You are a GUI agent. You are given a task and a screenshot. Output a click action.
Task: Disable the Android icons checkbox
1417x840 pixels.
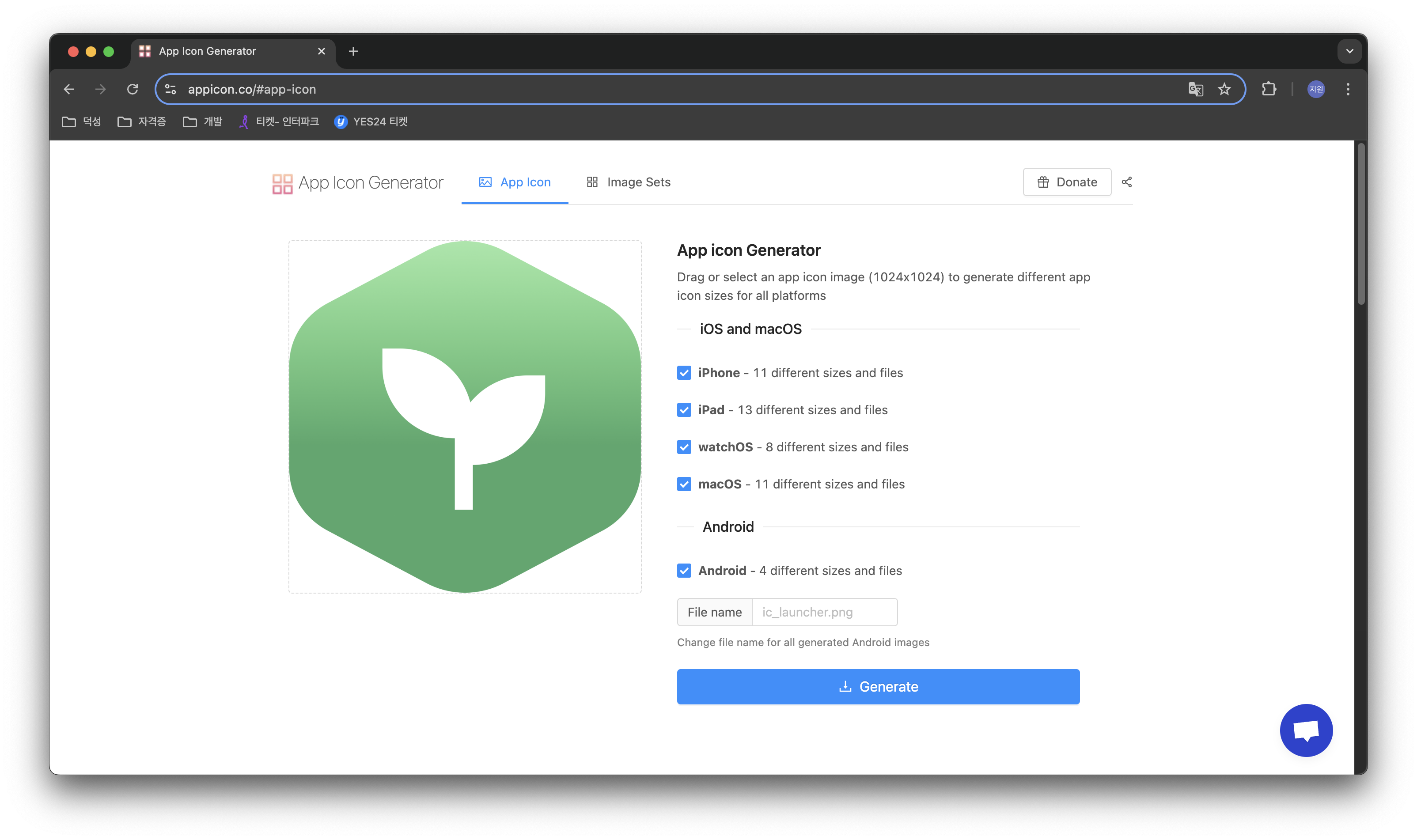684,571
